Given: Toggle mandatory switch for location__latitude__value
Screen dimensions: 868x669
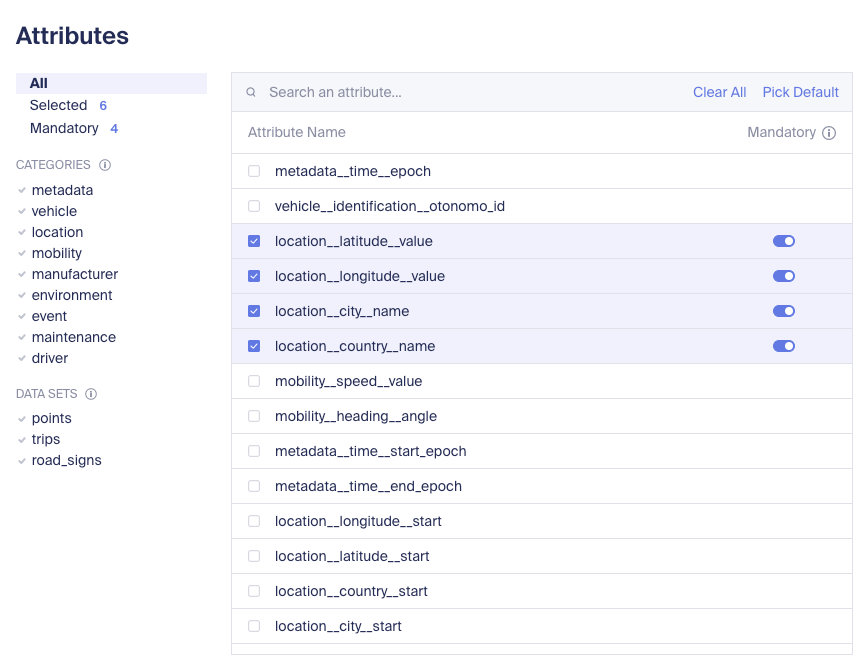Looking at the screenshot, I should 784,241.
